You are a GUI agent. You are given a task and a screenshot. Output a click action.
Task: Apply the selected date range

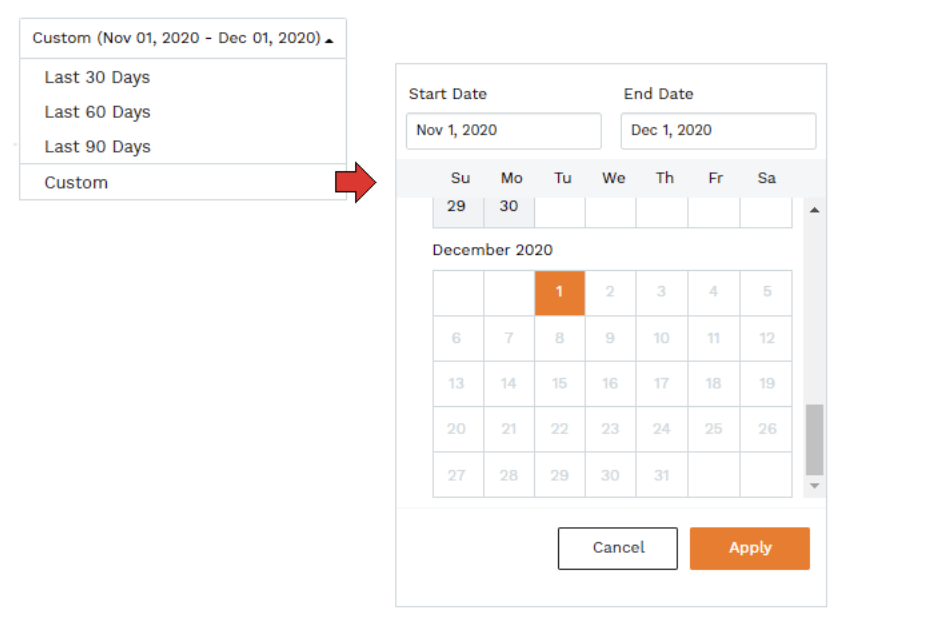pyautogui.click(x=749, y=548)
